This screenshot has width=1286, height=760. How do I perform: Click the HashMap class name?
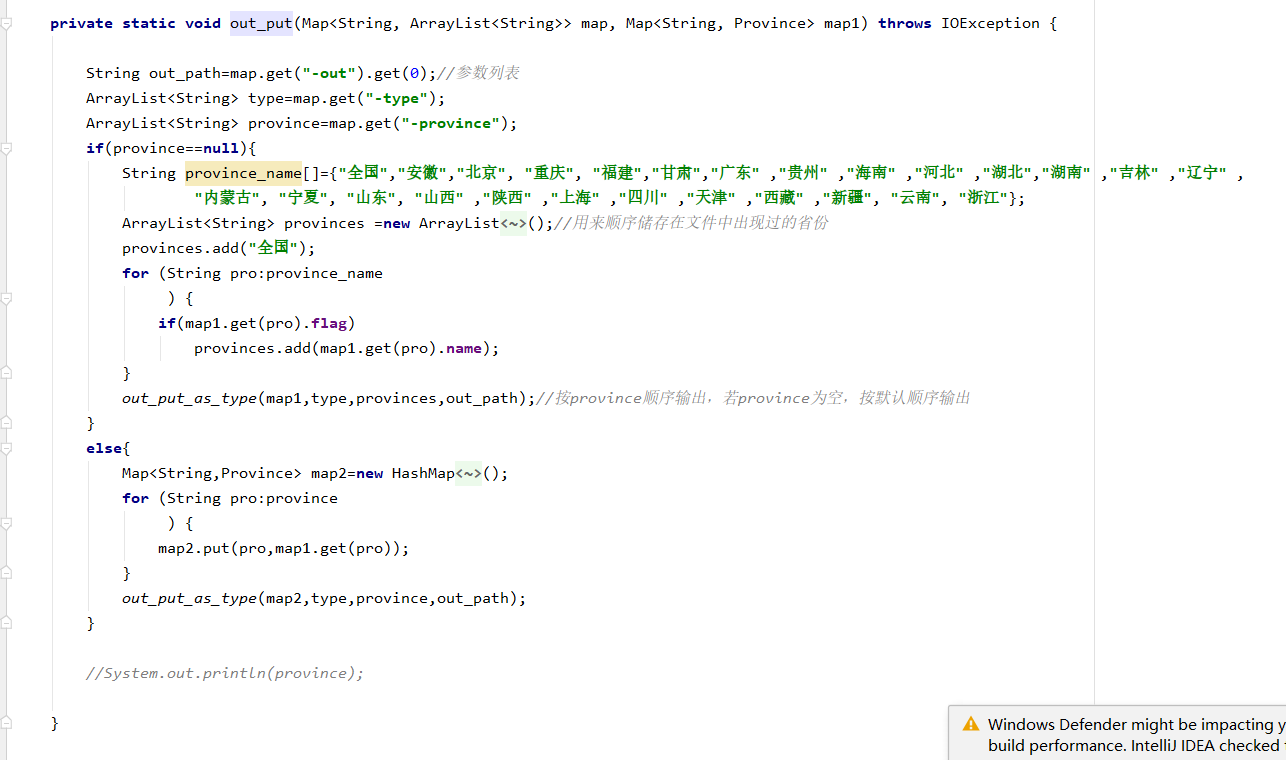(423, 473)
